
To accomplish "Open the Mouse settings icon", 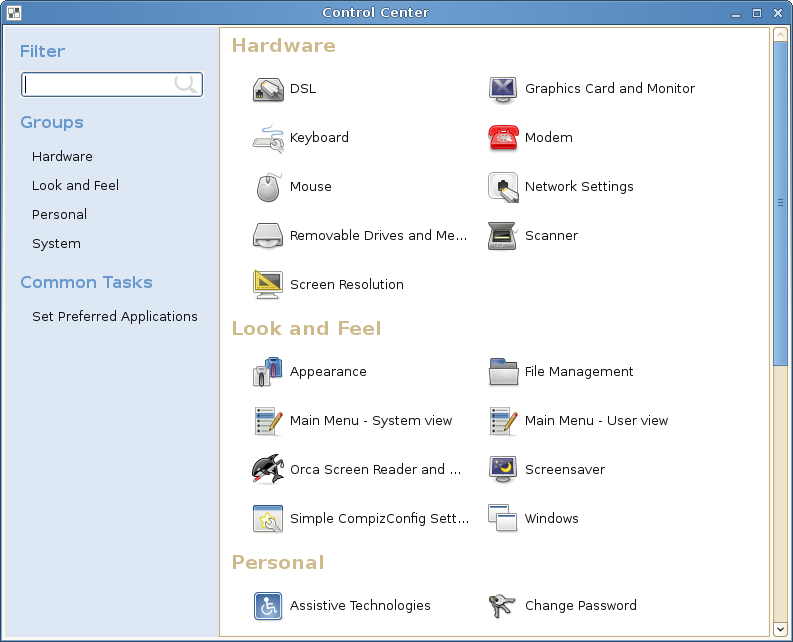I will pyautogui.click(x=268, y=187).
